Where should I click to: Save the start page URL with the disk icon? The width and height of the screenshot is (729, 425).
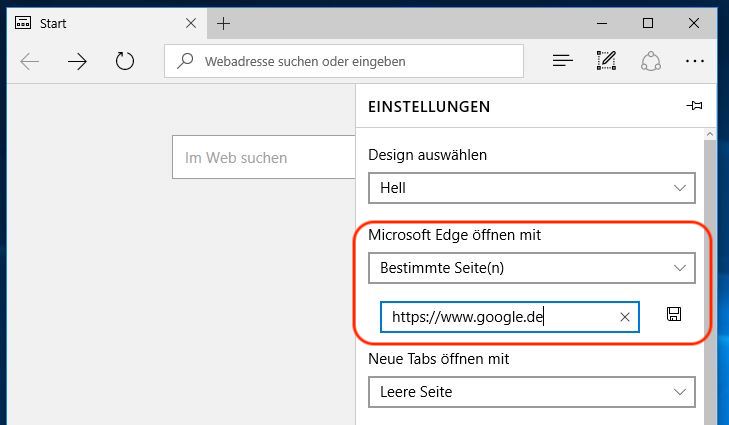(674, 314)
